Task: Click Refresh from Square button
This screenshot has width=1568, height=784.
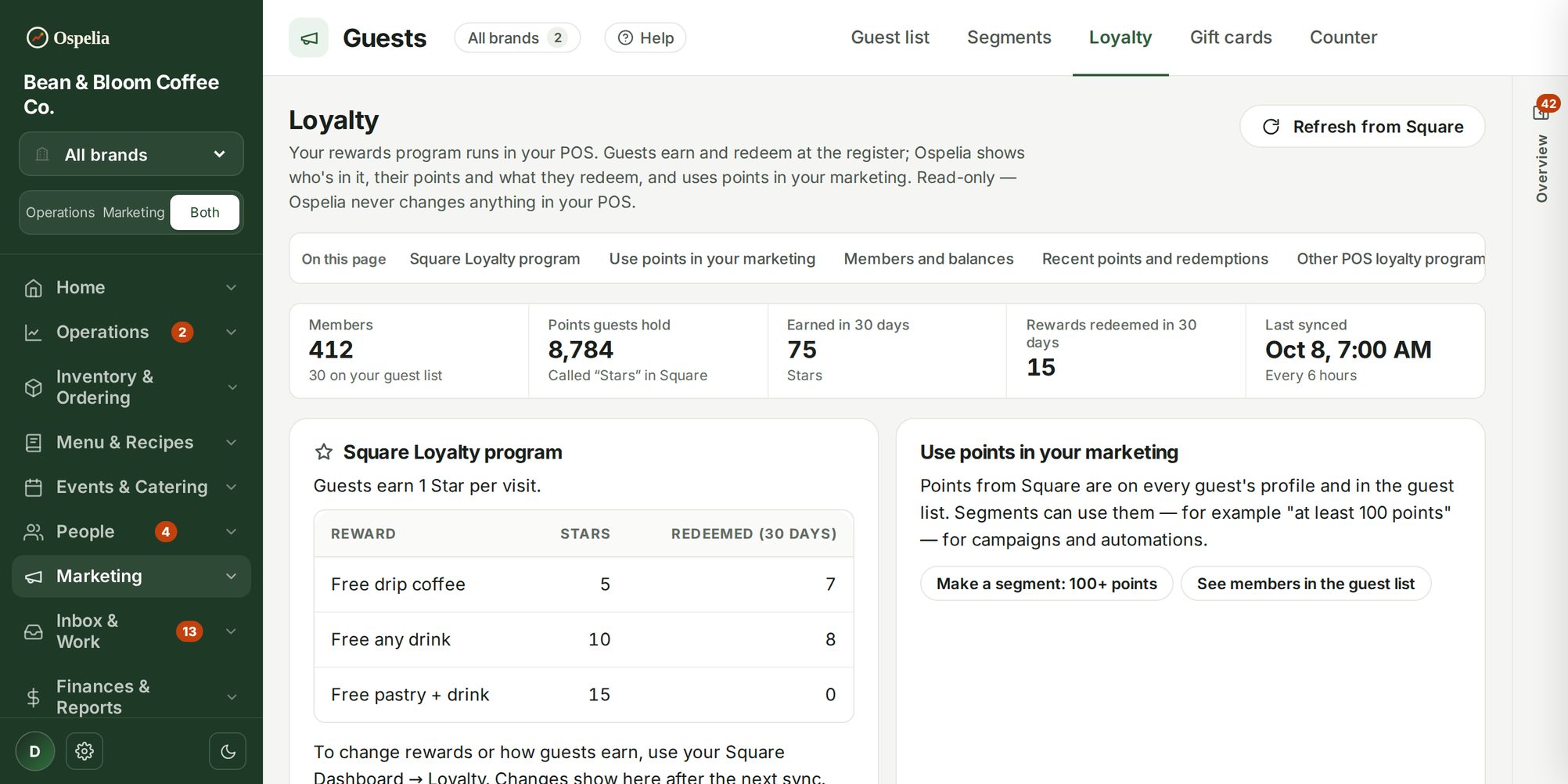Action: (1362, 127)
